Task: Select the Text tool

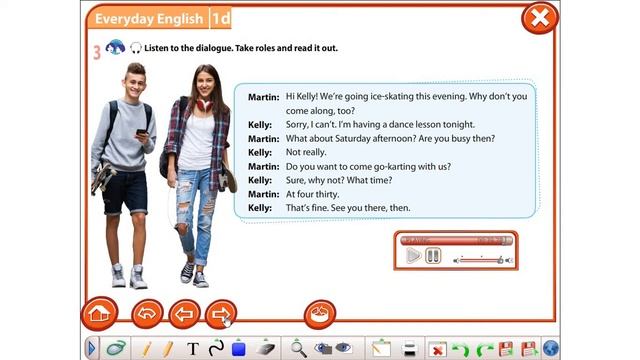Action: [x=193, y=349]
